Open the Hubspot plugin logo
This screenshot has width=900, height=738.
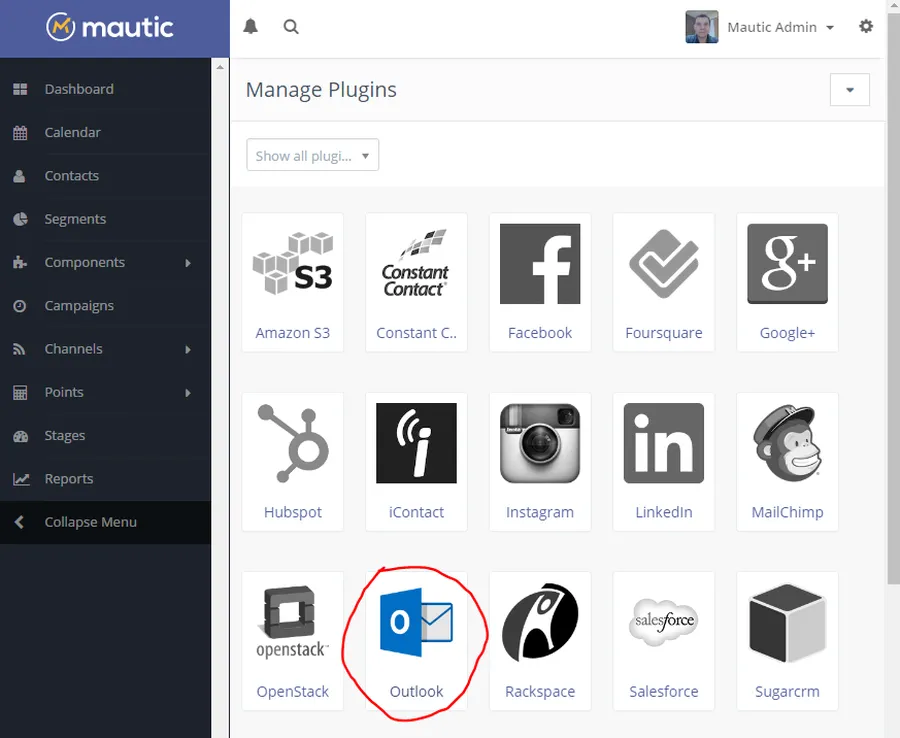(293, 443)
